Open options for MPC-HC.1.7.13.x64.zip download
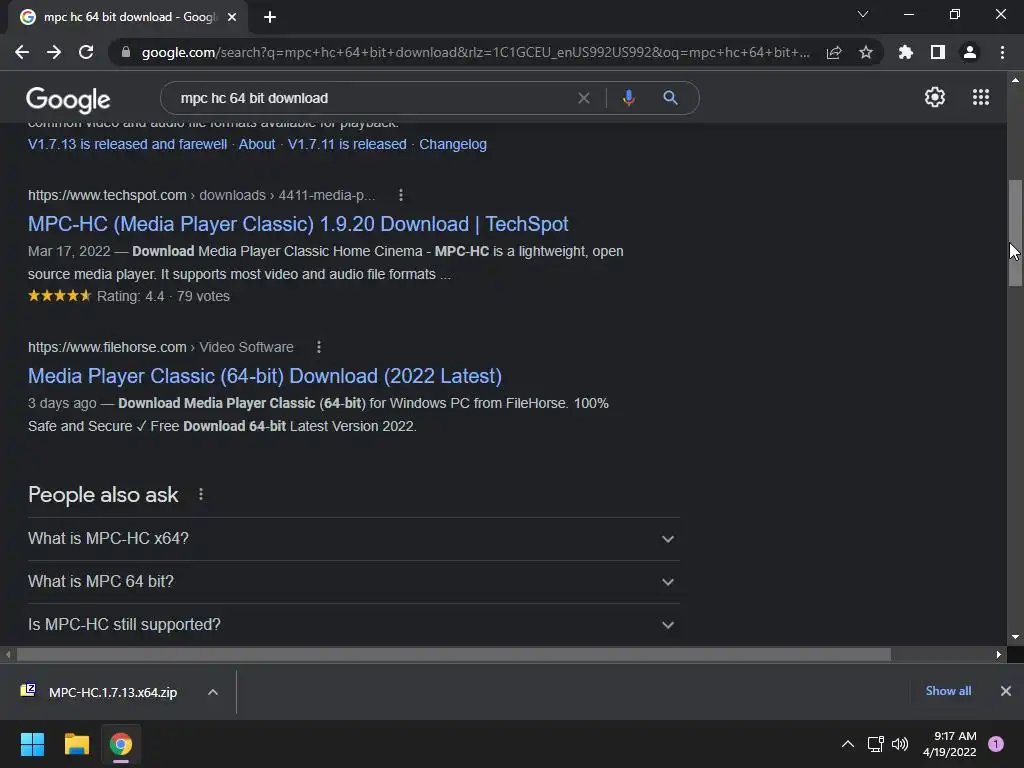Screen dimensions: 1024x768 point(213,692)
